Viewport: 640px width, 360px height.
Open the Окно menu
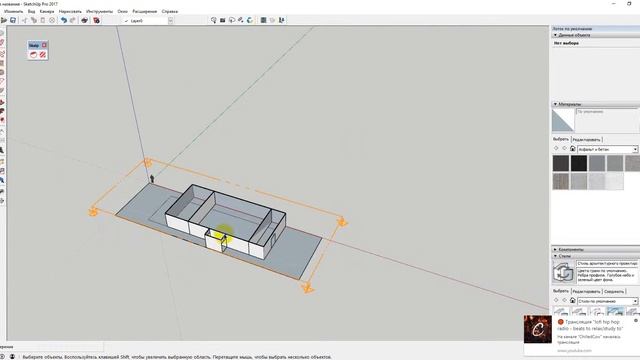click(122, 11)
